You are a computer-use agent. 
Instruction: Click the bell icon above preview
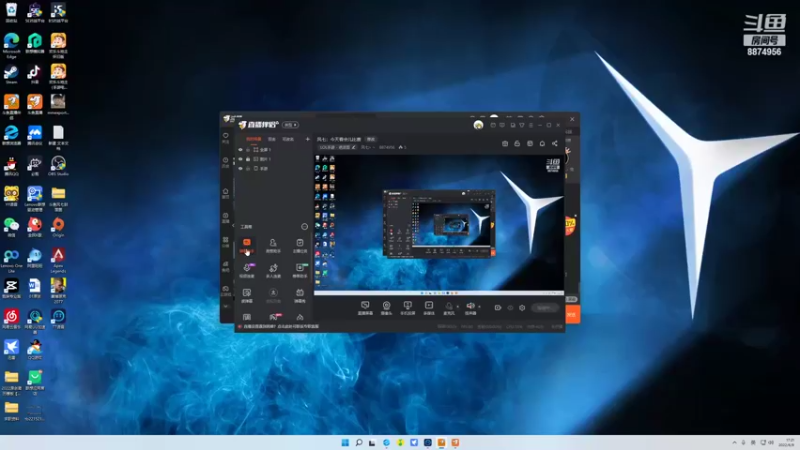pyautogui.click(x=542, y=143)
